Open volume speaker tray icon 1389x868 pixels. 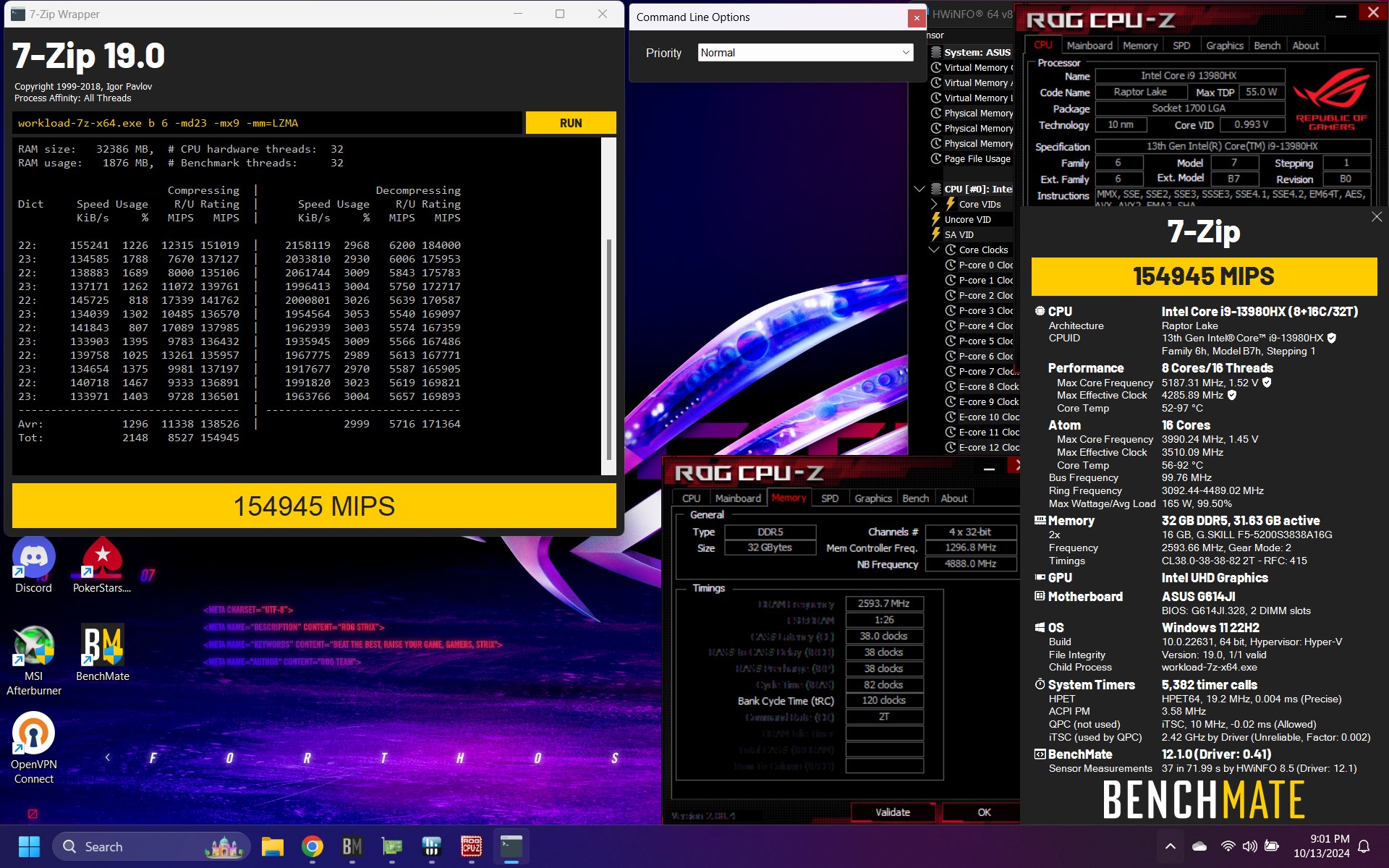click(x=1249, y=846)
